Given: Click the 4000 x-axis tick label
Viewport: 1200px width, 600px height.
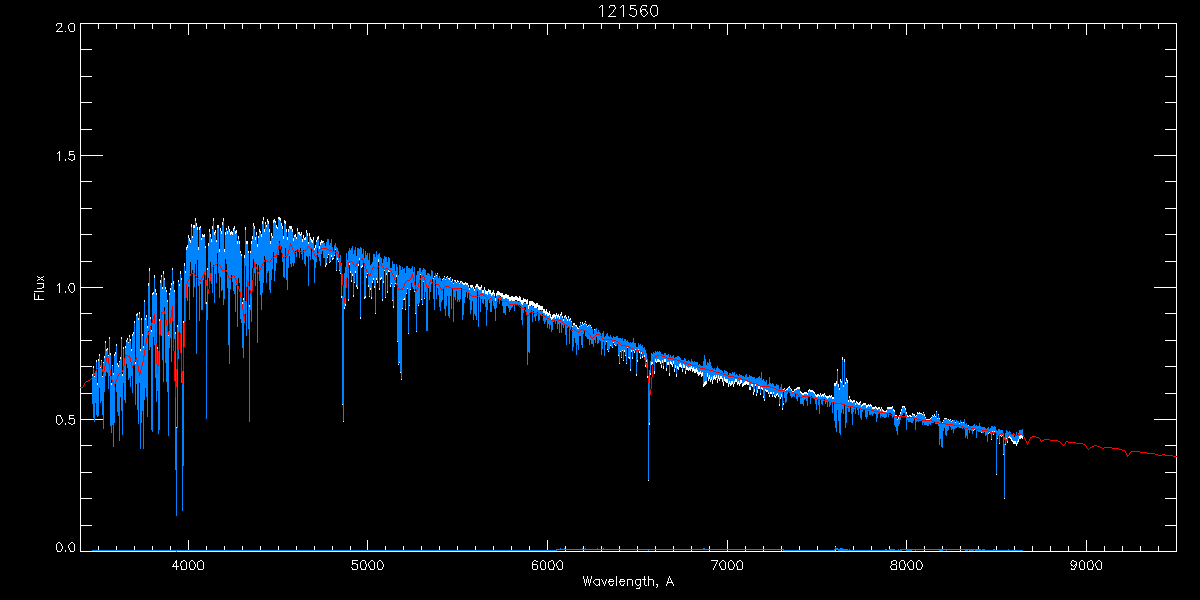Looking at the screenshot, I should pos(188,564).
